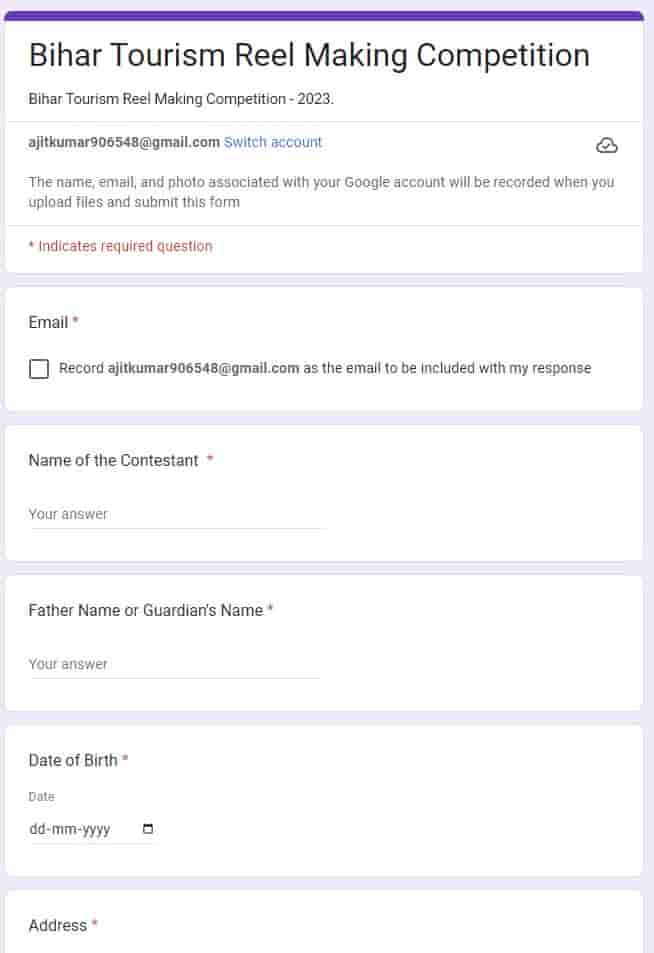654x953 pixels.
Task: Click the Indicates required question notice
Action: pos(120,246)
